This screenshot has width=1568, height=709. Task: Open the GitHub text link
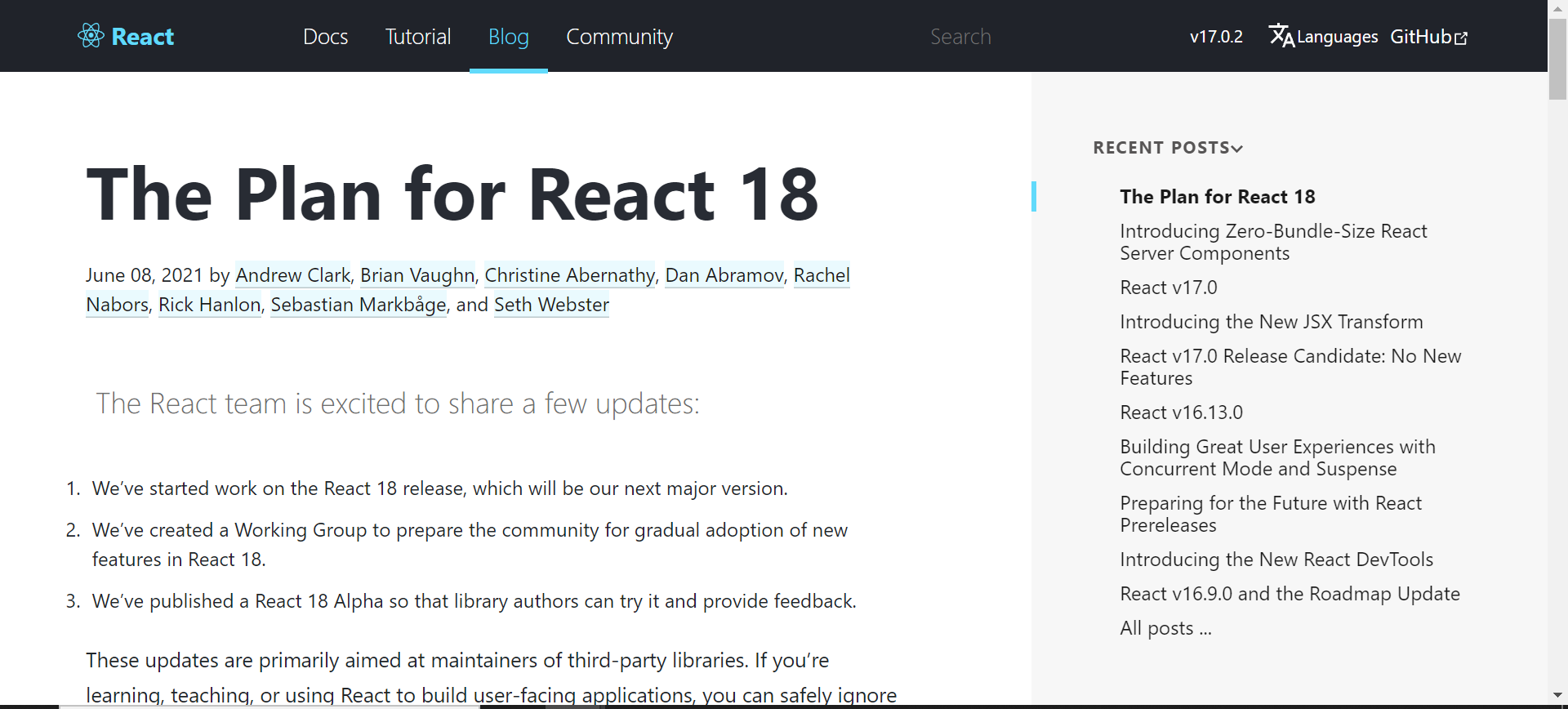pyautogui.click(x=1421, y=37)
